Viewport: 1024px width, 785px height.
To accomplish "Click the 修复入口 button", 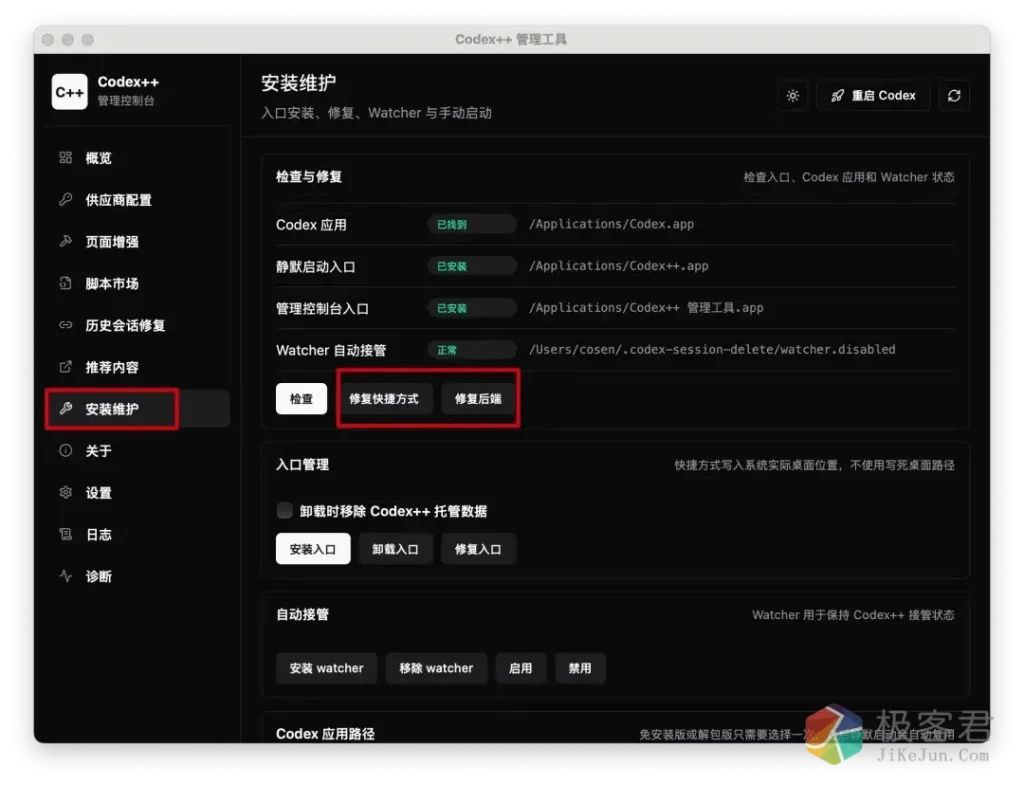I will click(x=478, y=549).
